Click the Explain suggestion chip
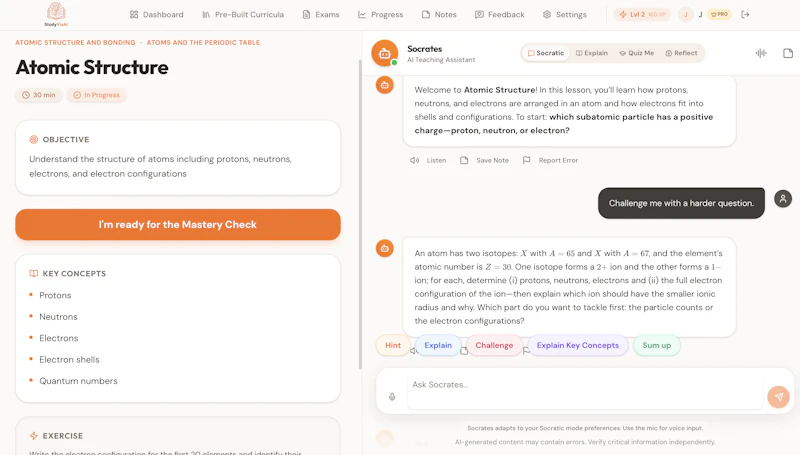The width and height of the screenshot is (800, 455). point(438,345)
